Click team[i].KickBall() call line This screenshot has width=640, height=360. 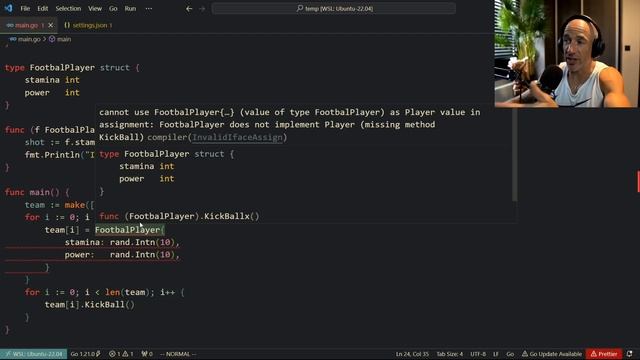tap(89, 304)
